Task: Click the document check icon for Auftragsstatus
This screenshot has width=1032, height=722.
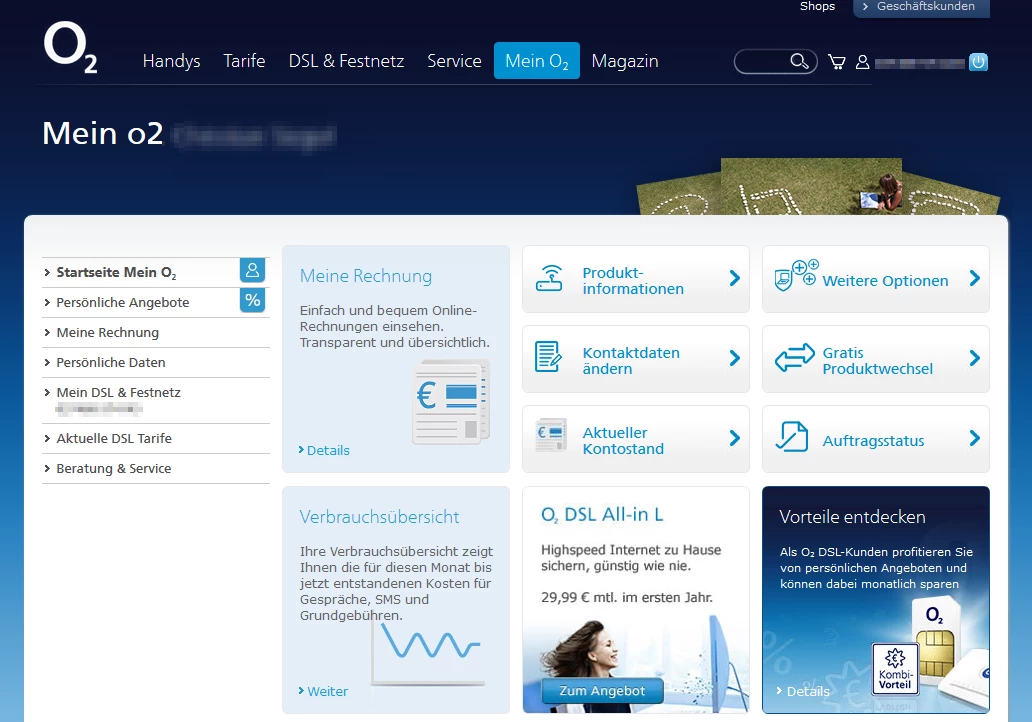Action: [792, 436]
